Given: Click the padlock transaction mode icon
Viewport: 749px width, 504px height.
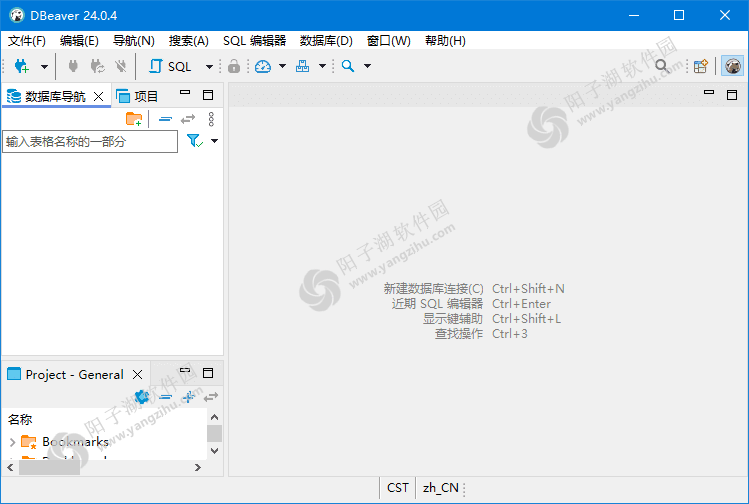Looking at the screenshot, I should tap(234, 66).
